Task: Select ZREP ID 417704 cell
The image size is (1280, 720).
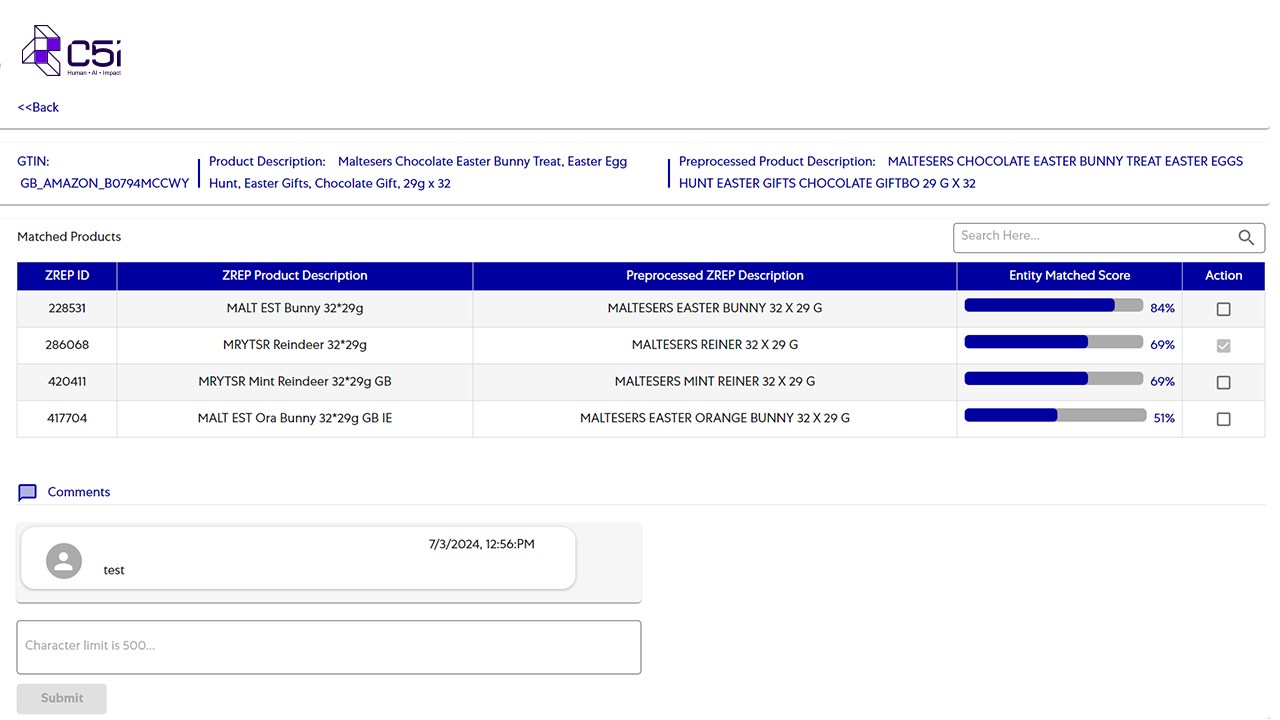Action: (x=67, y=419)
